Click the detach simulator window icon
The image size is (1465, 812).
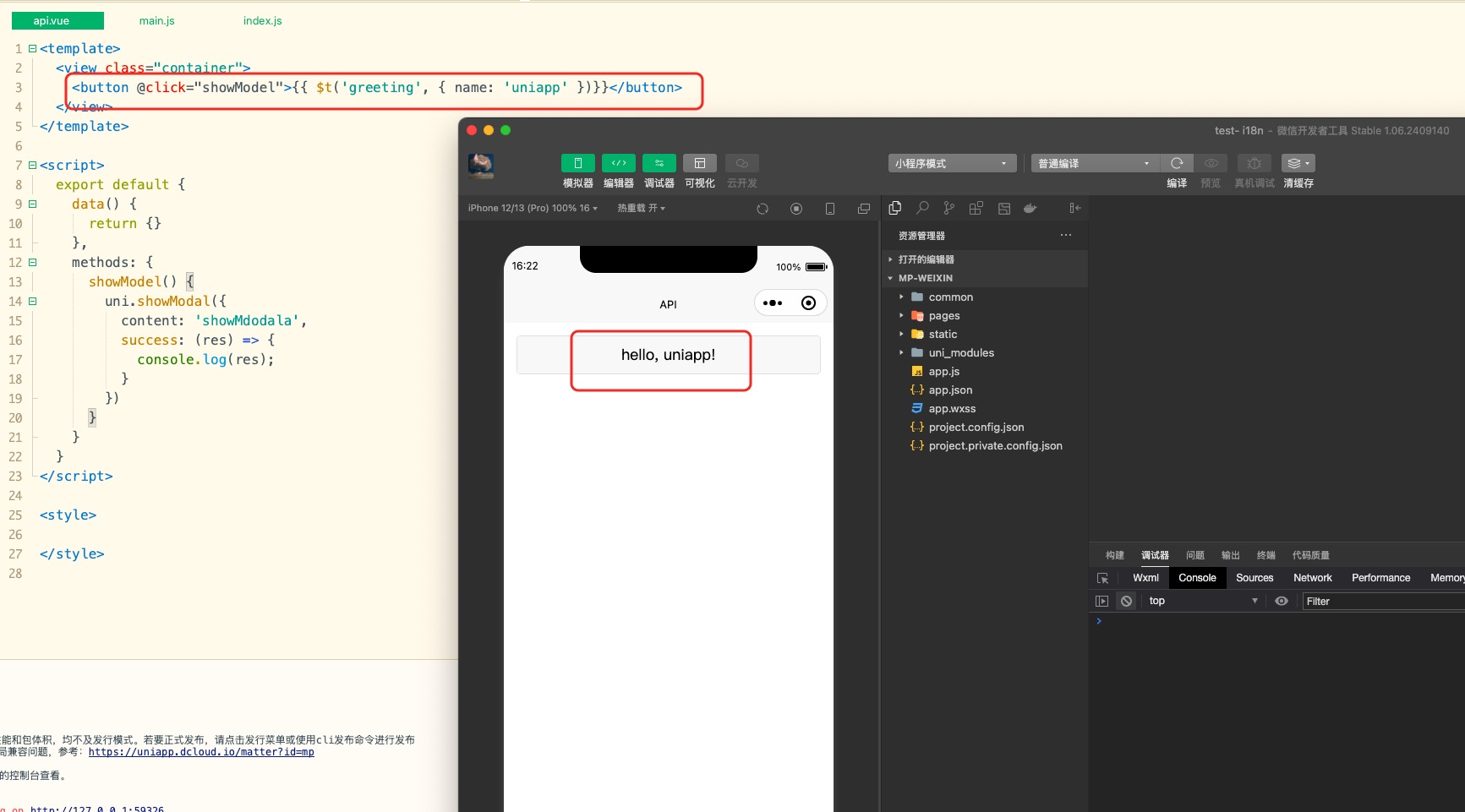coord(863,209)
